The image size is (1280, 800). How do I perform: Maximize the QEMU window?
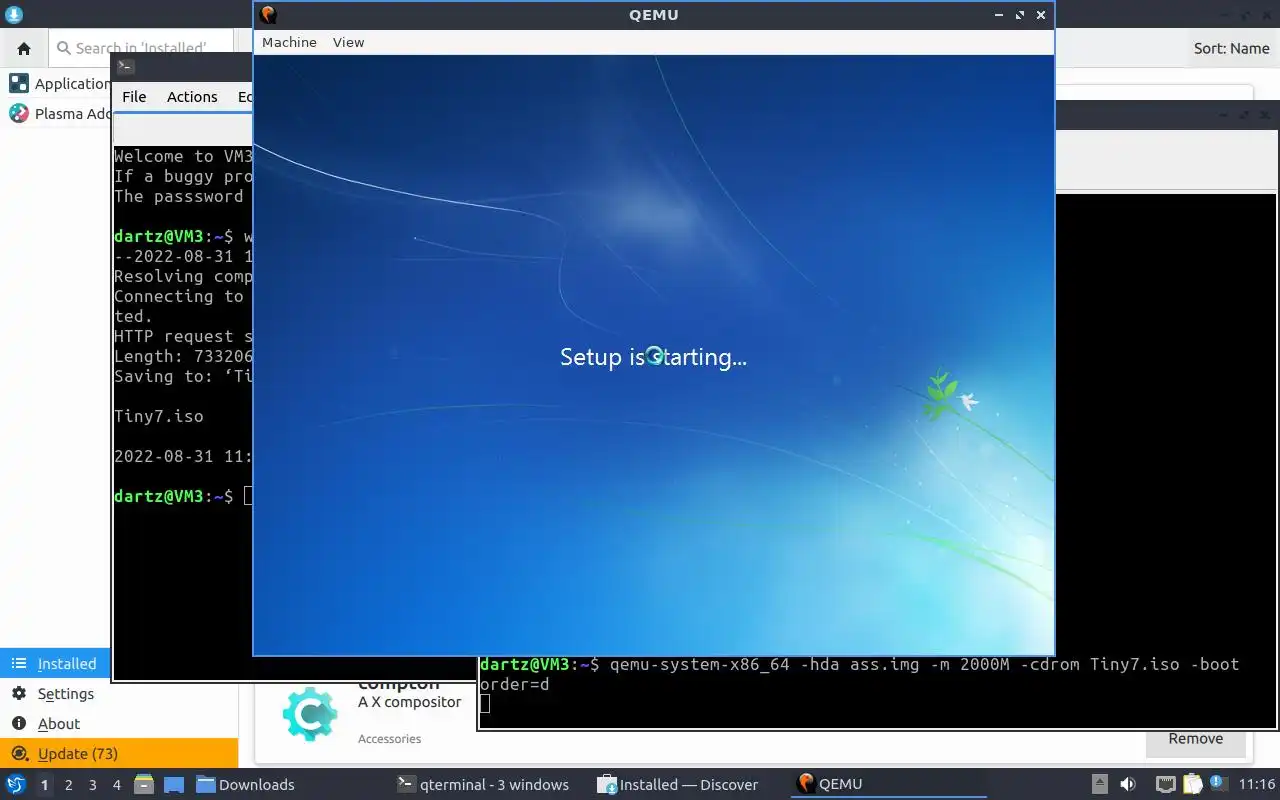[1020, 15]
